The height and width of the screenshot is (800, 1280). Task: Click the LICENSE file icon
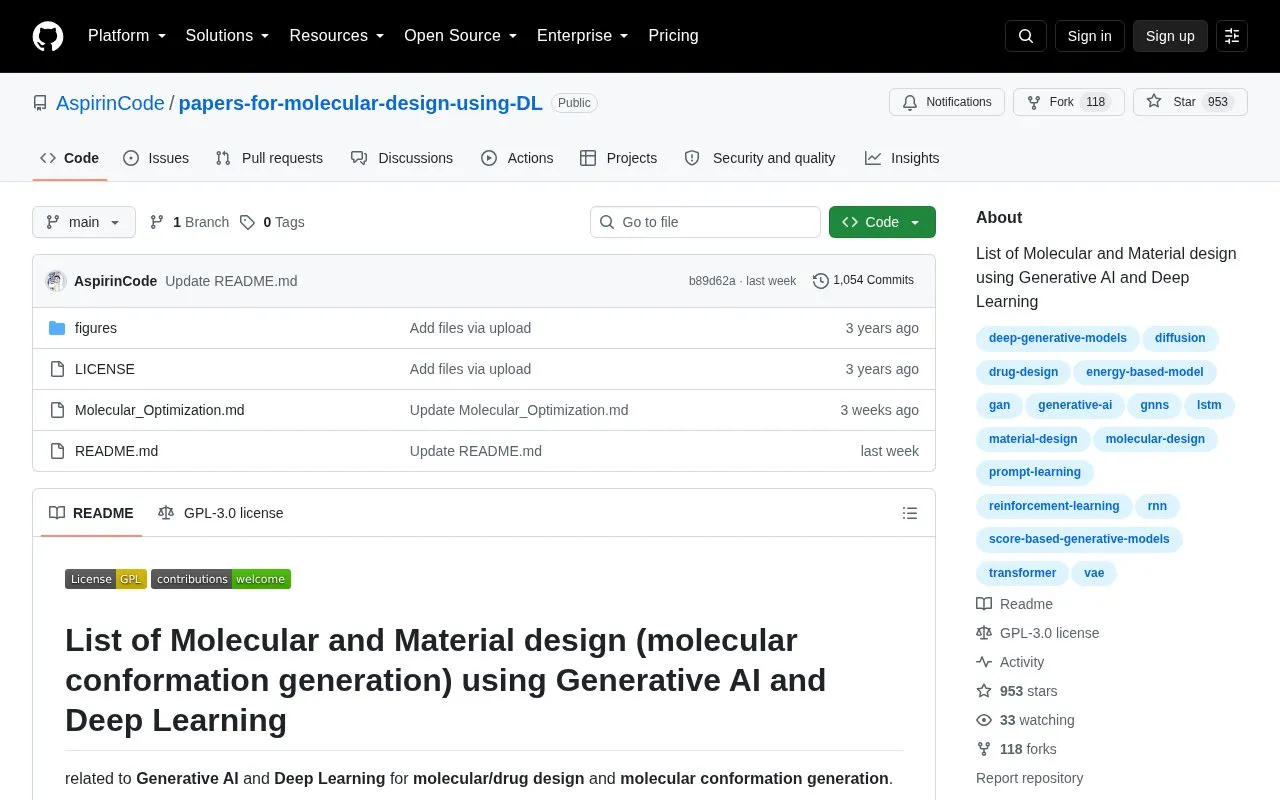pos(57,369)
